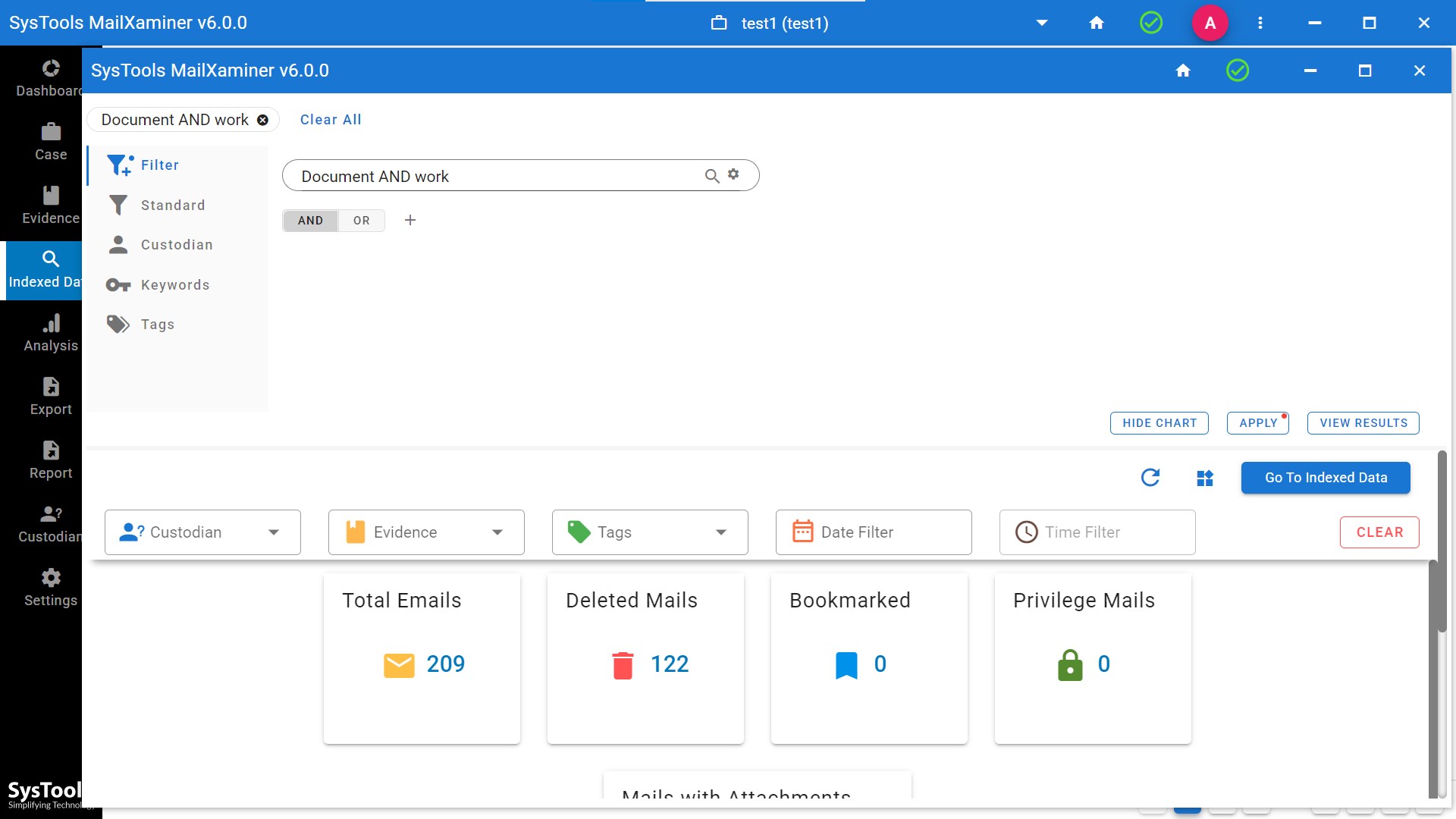
Task: Open the user avatar A
Action: click(x=1210, y=23)
